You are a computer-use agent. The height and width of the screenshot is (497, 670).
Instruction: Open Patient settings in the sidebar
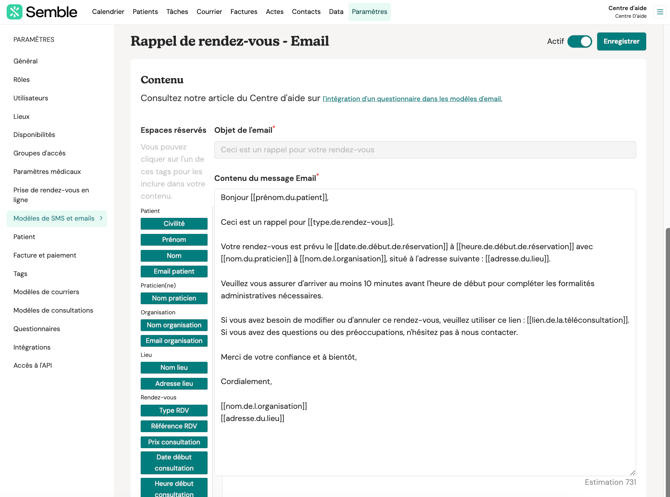(x=24, y=237)
